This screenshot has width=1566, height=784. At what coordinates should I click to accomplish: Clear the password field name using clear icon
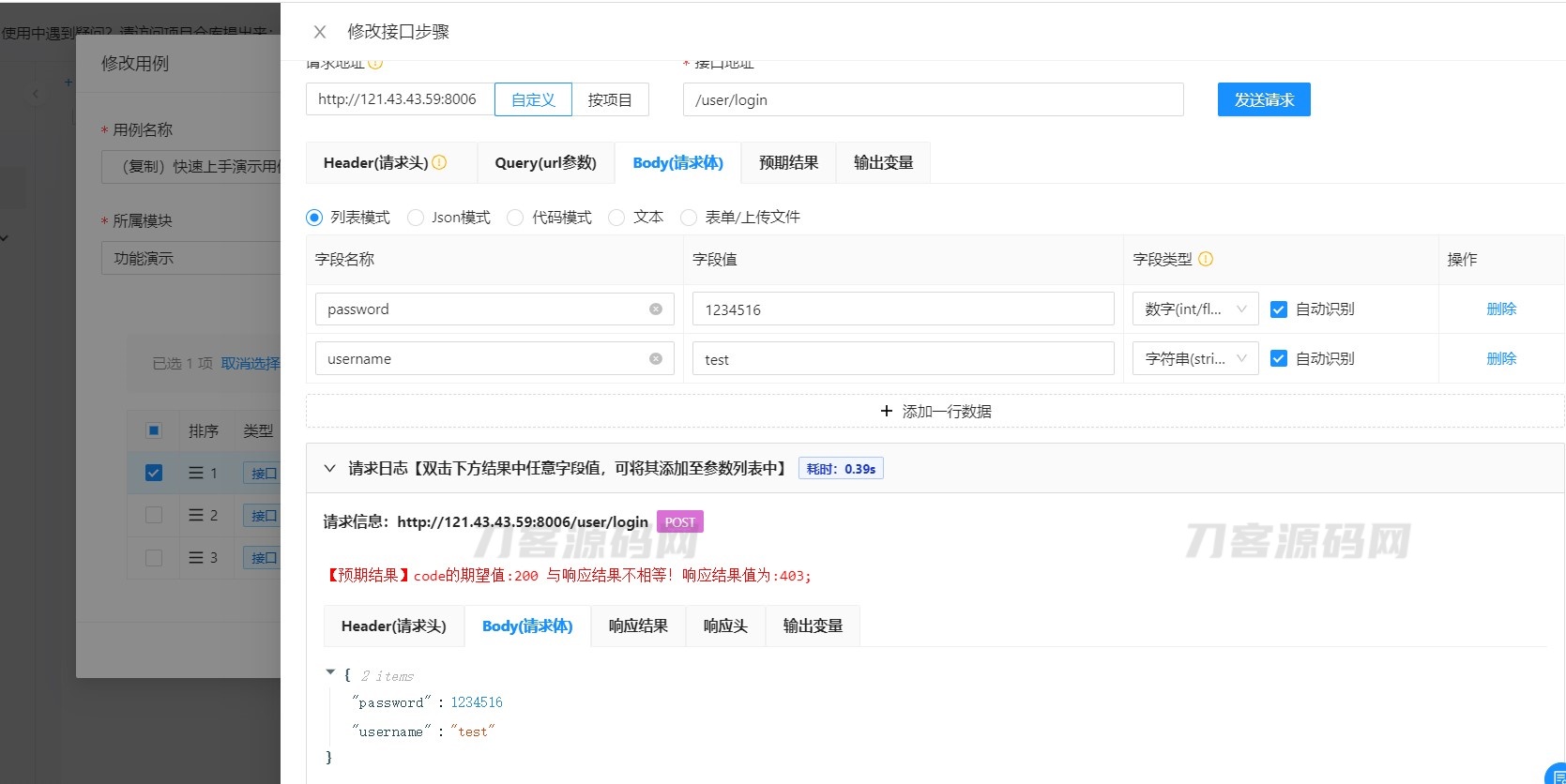[656, 309]
